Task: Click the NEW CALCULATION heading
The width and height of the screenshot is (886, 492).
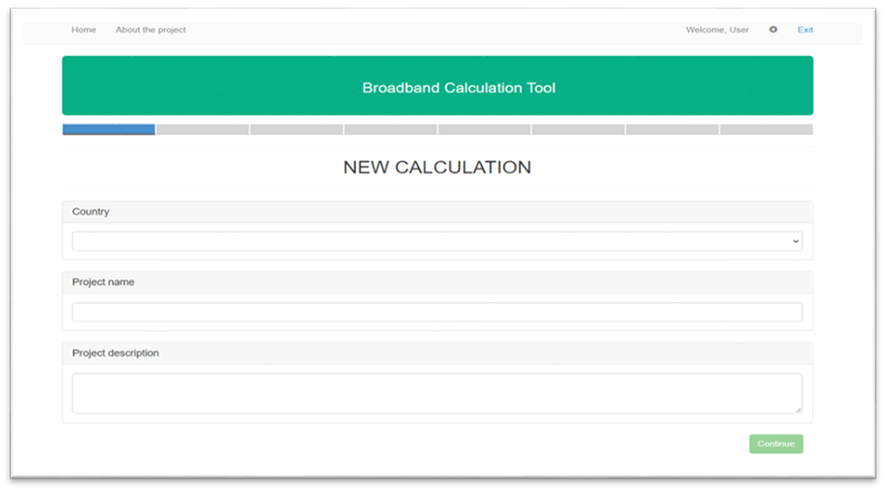Action: pos(437,168)
